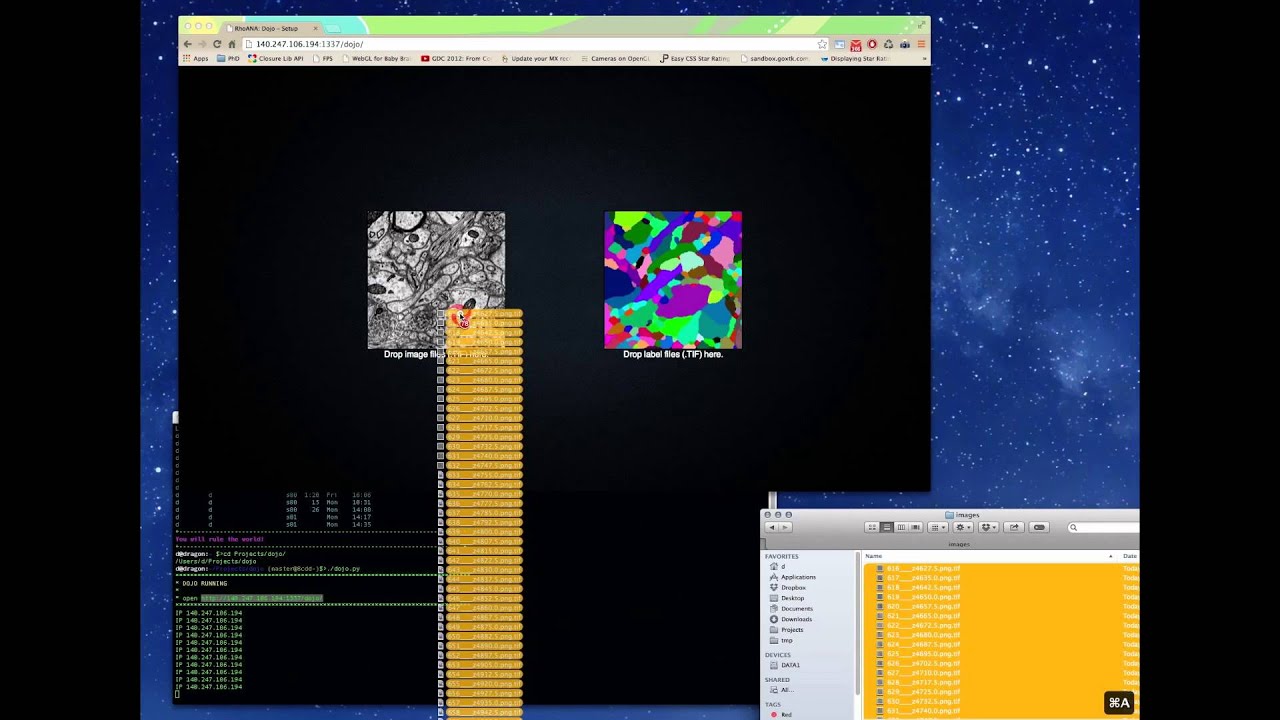The width and height of the screenshot is (1280, 720).
Task: Open the Displaying Star Rating bookmark
Action: [x=855, y=58]
